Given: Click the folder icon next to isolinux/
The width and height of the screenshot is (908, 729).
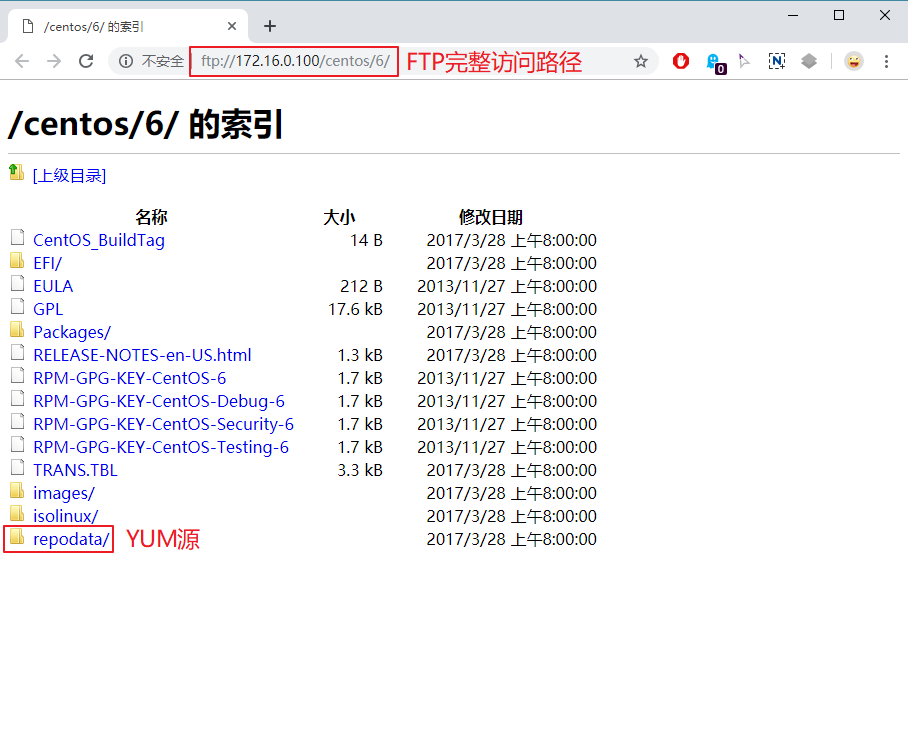Looking at the screenshot, I should click(x=17, y=513).
